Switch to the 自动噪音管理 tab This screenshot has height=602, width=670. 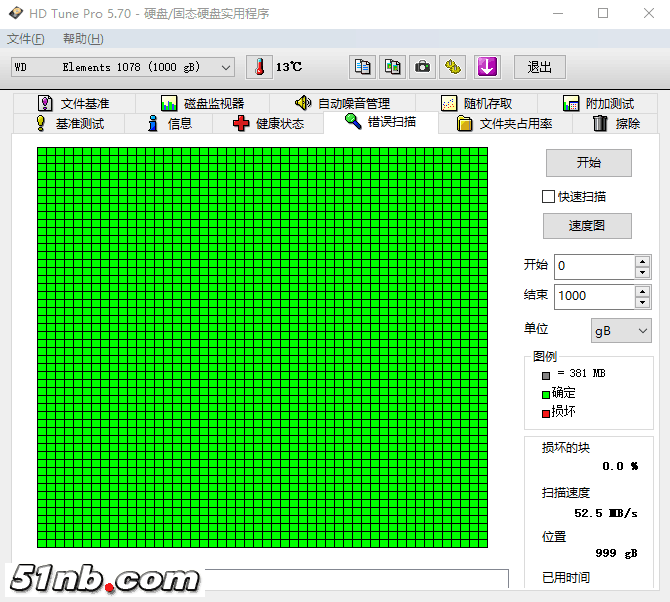pyautogui.click(x=342, y=103)
